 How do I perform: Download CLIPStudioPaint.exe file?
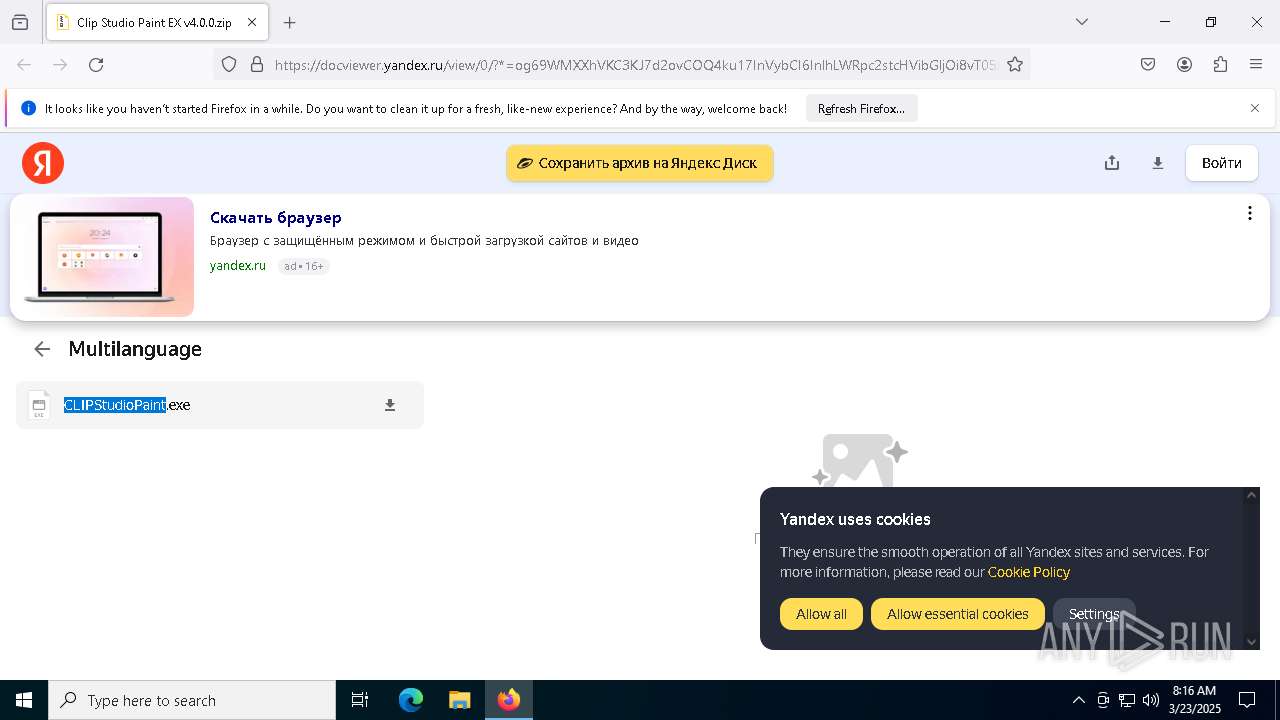click(x=390, y=405)
